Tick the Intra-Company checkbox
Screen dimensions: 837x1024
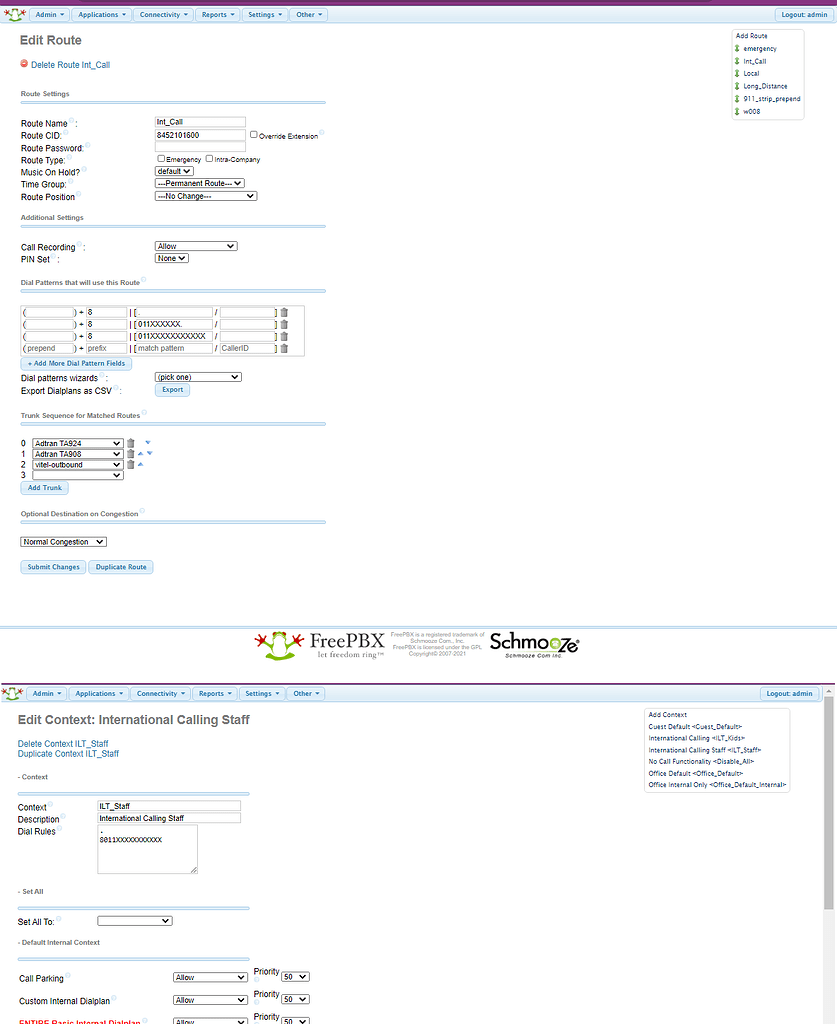[x=208, y=159]
